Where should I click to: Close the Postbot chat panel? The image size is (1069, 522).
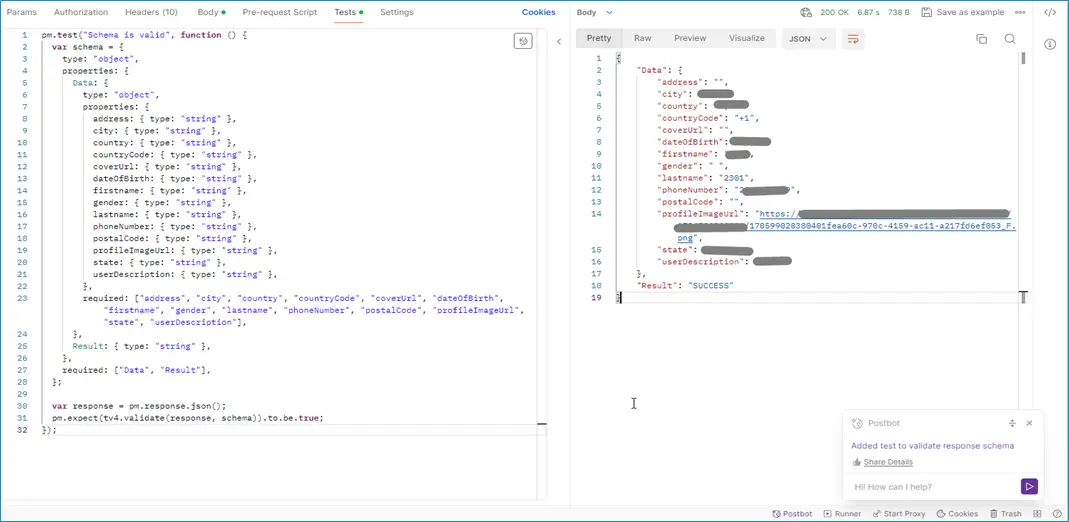coord(1029,423)
